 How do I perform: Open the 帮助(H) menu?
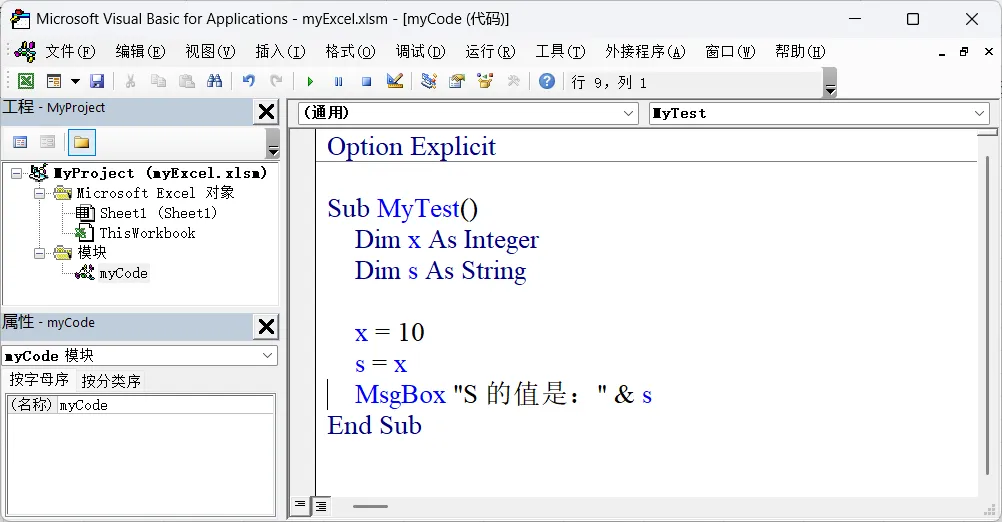(x=800, y=51)
